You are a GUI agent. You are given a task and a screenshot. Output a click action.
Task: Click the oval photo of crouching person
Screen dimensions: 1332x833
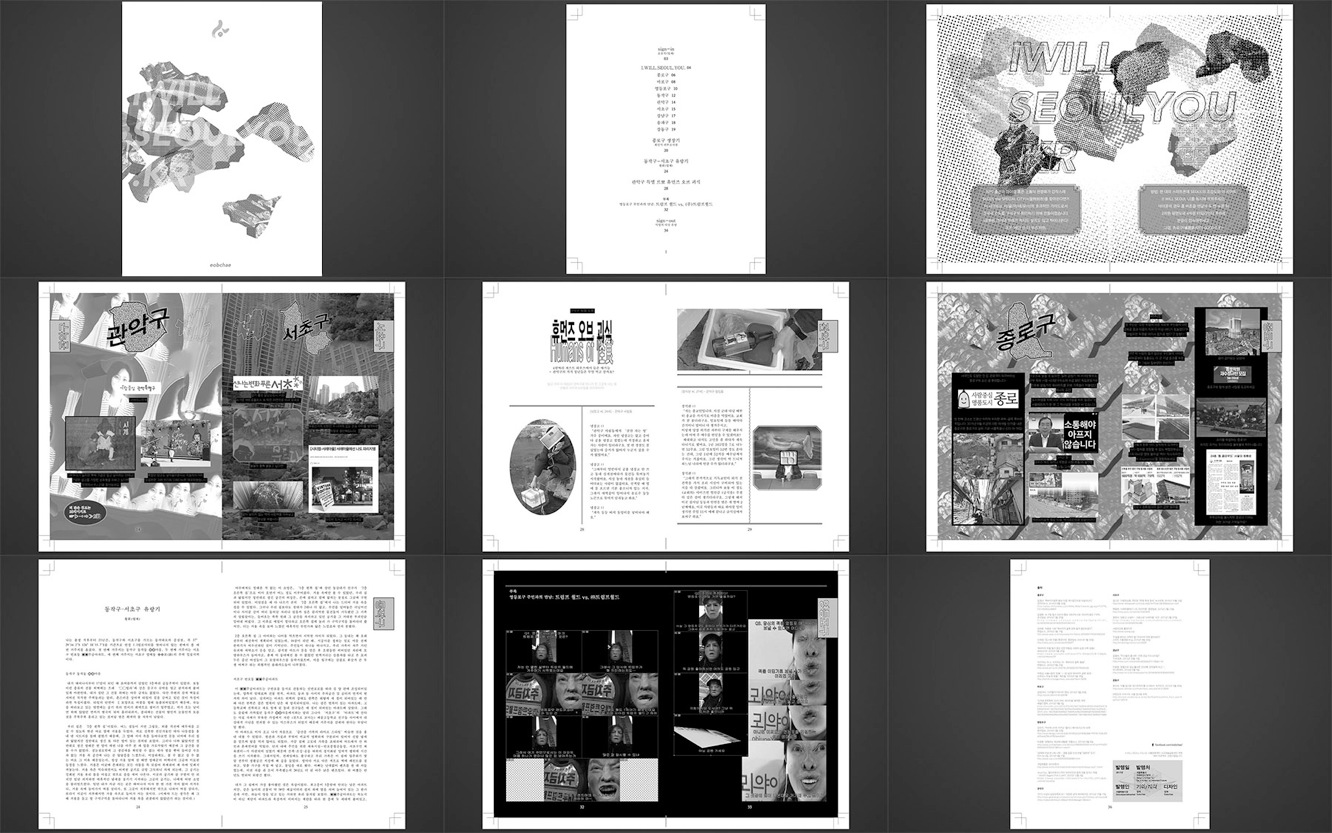click(x=541, y=466)
